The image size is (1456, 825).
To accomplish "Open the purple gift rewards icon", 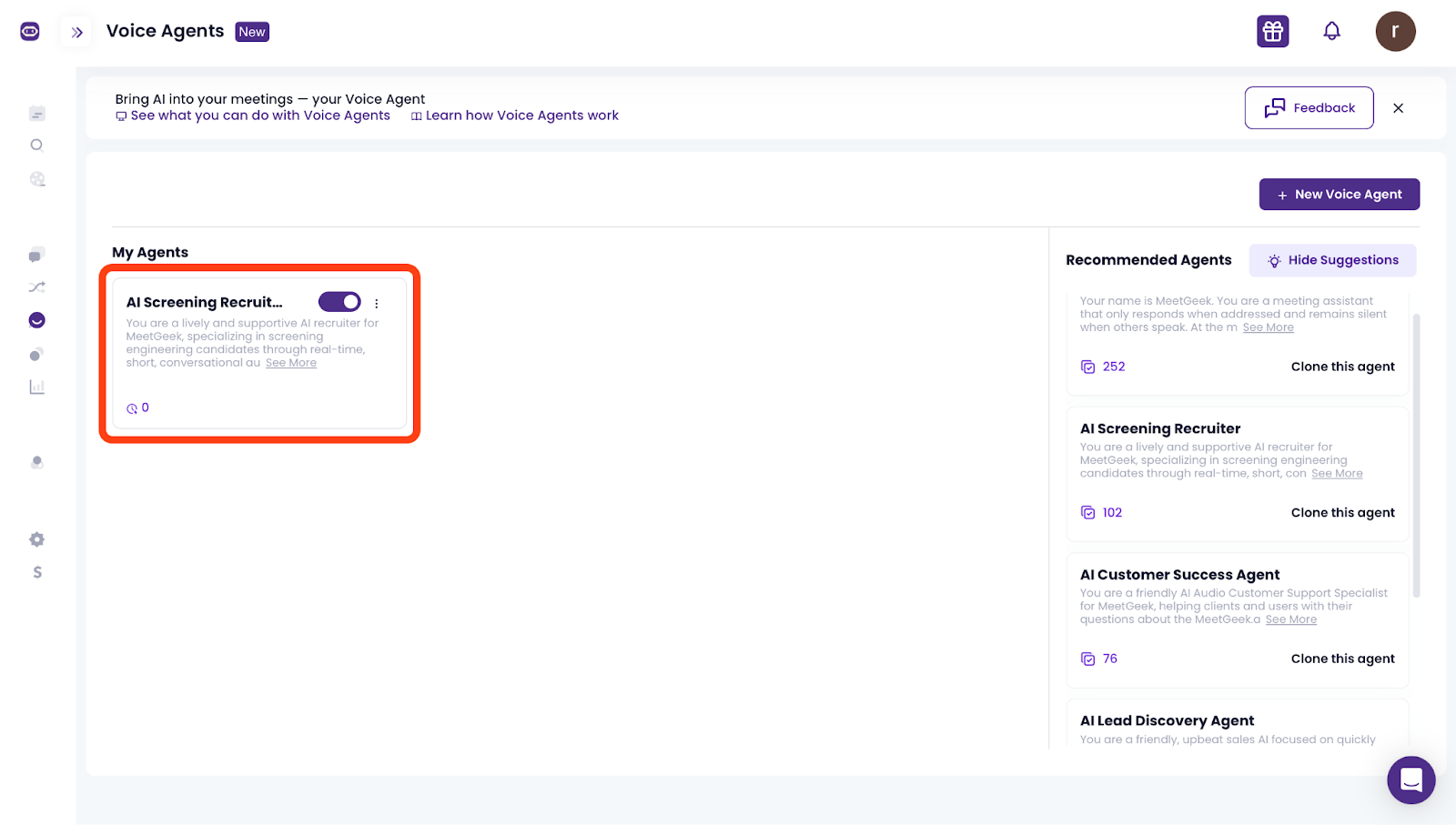I will click(x=1271, y=31).
